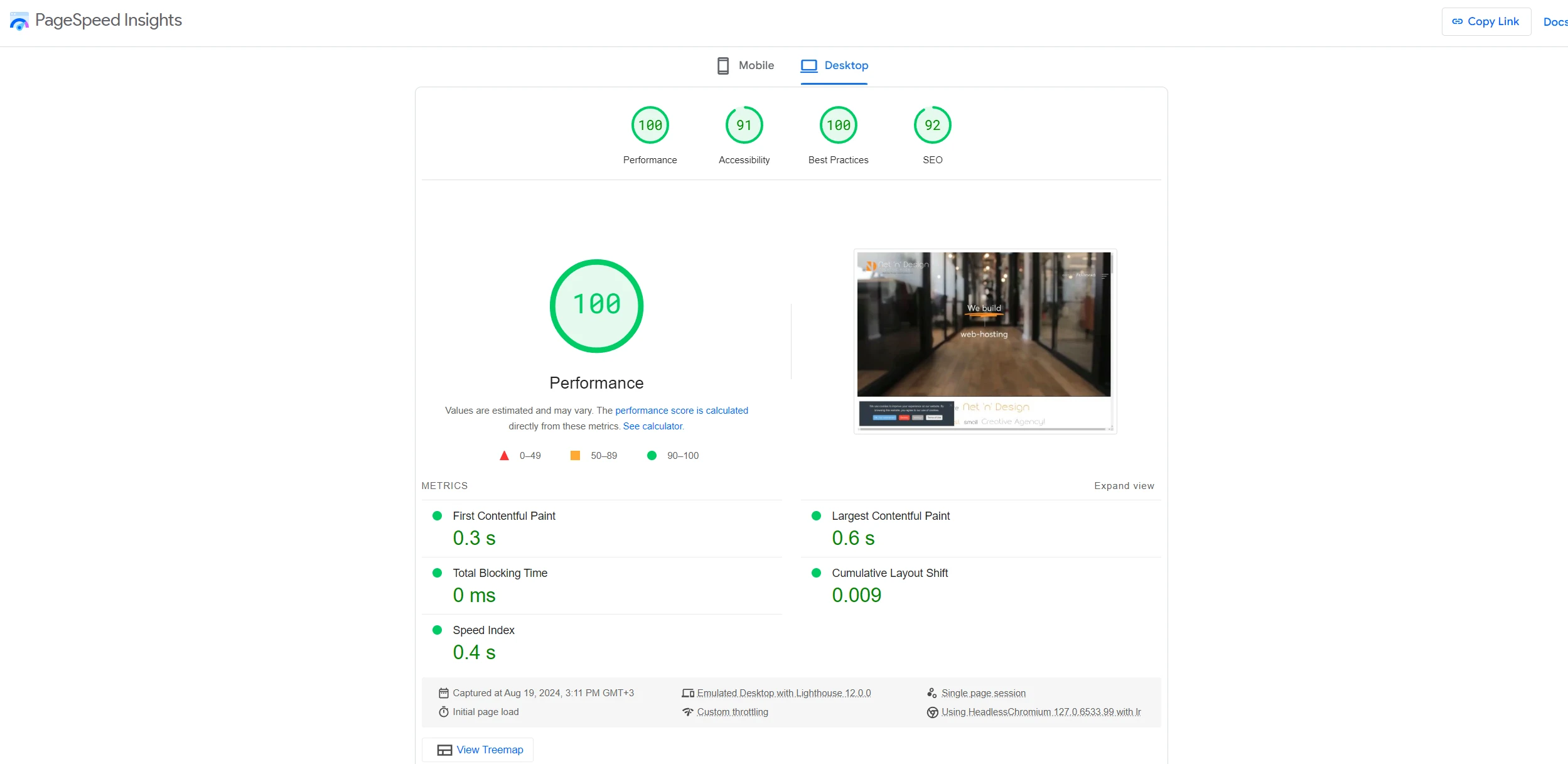Click the Speed Index metric value
Screen dimensions: 1568x764
(x=475, y=652)
